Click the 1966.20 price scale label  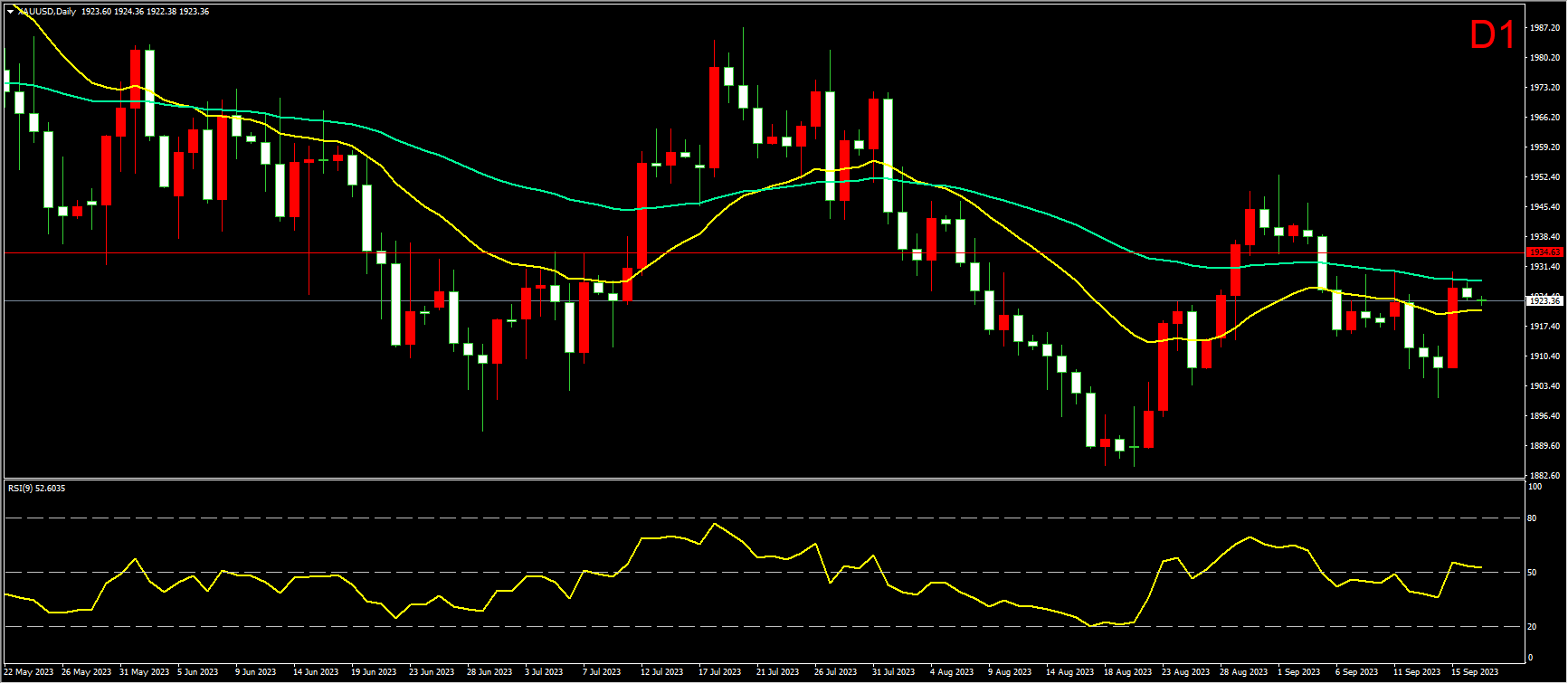coord(1544,118)
